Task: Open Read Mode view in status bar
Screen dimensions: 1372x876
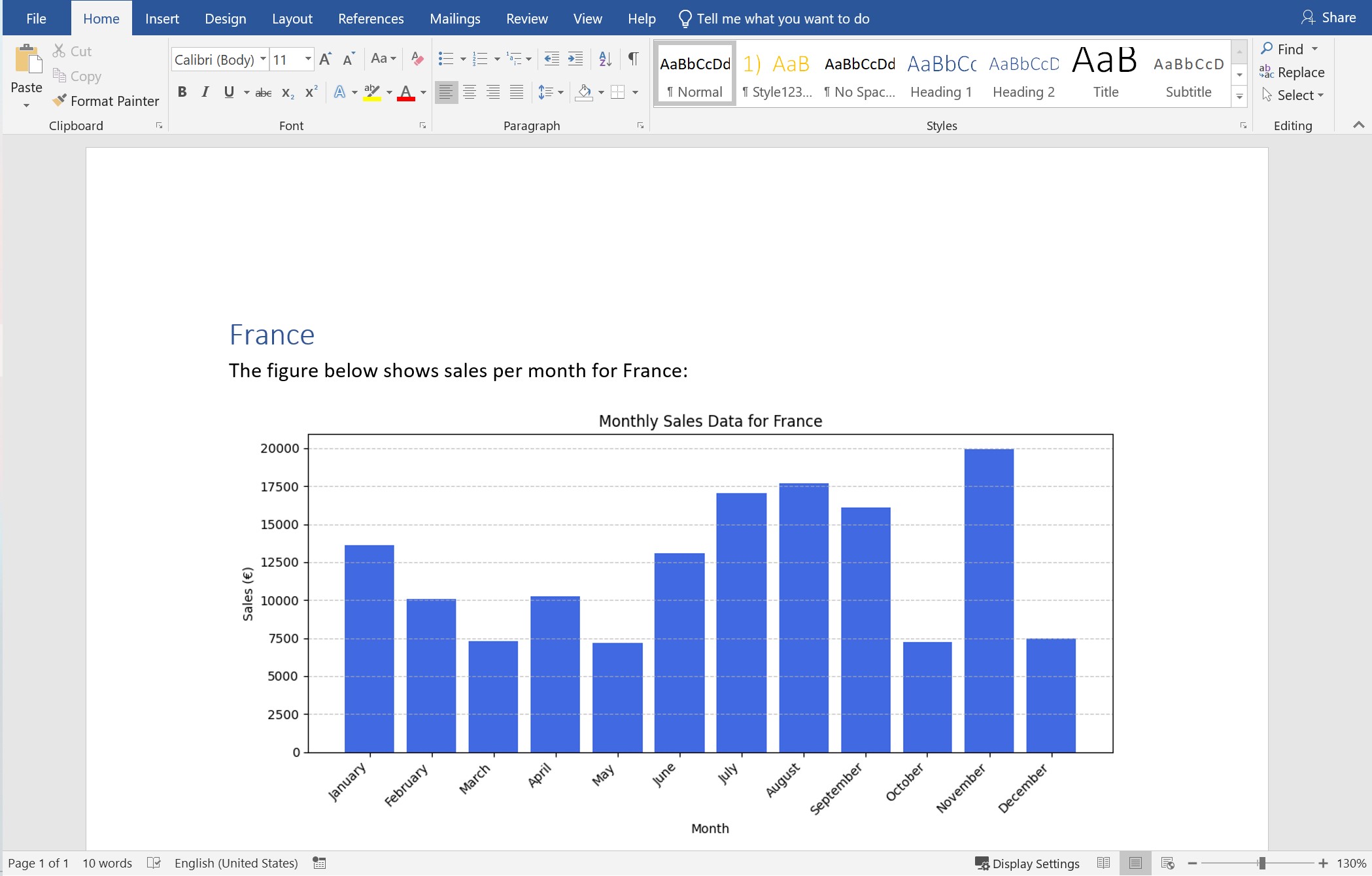Action: (1104, 863)
